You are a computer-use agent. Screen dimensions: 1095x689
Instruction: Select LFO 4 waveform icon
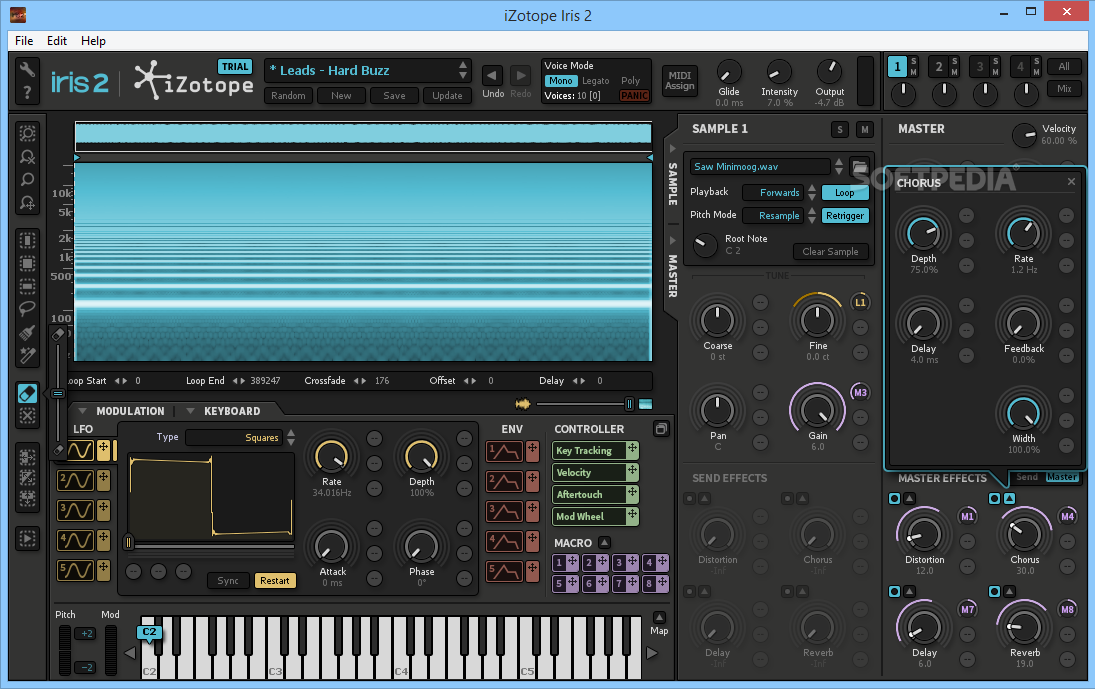point(75,540)
